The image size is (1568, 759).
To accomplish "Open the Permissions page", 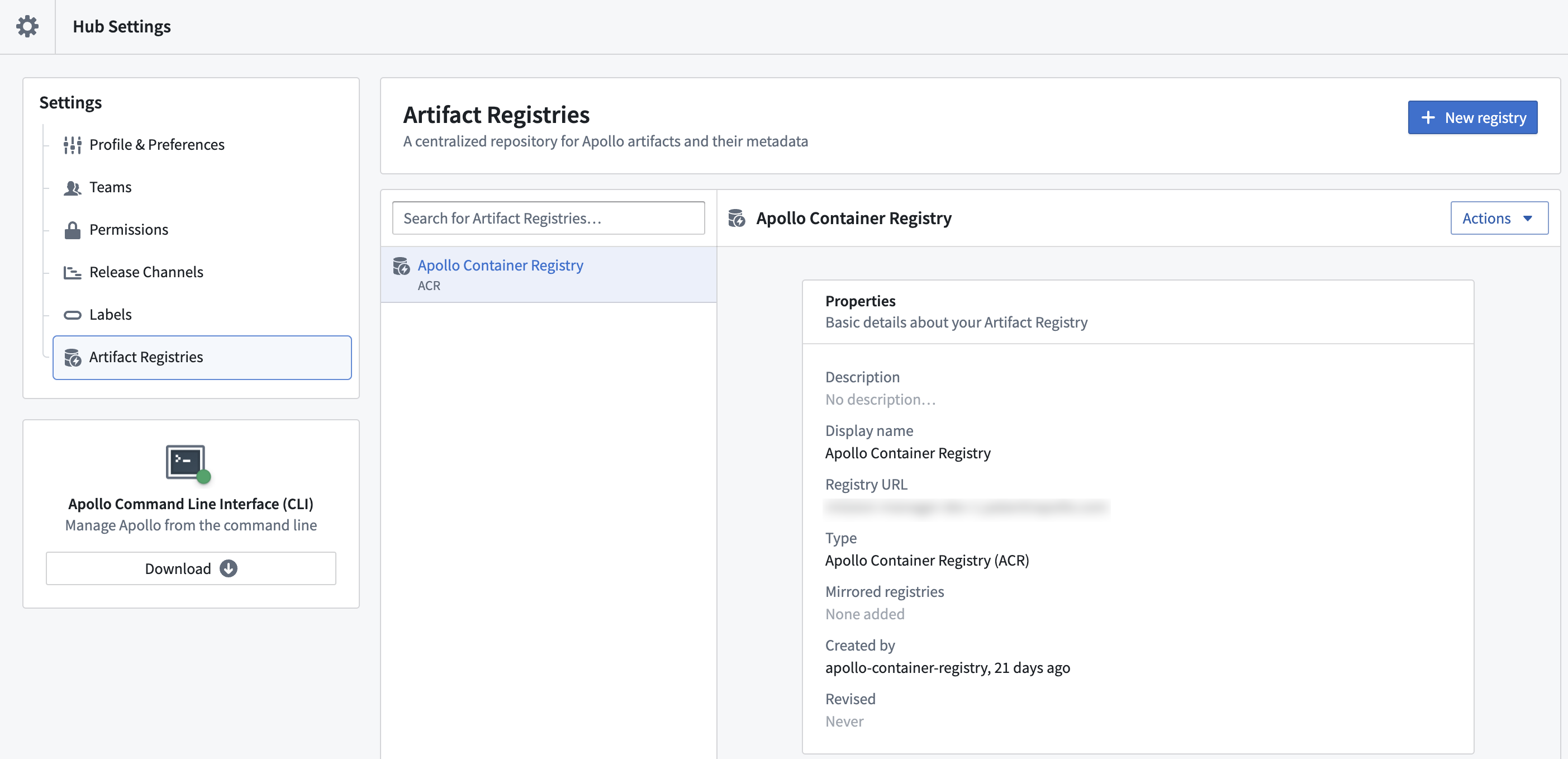I will pyautogui.click(x=202, y=230).
